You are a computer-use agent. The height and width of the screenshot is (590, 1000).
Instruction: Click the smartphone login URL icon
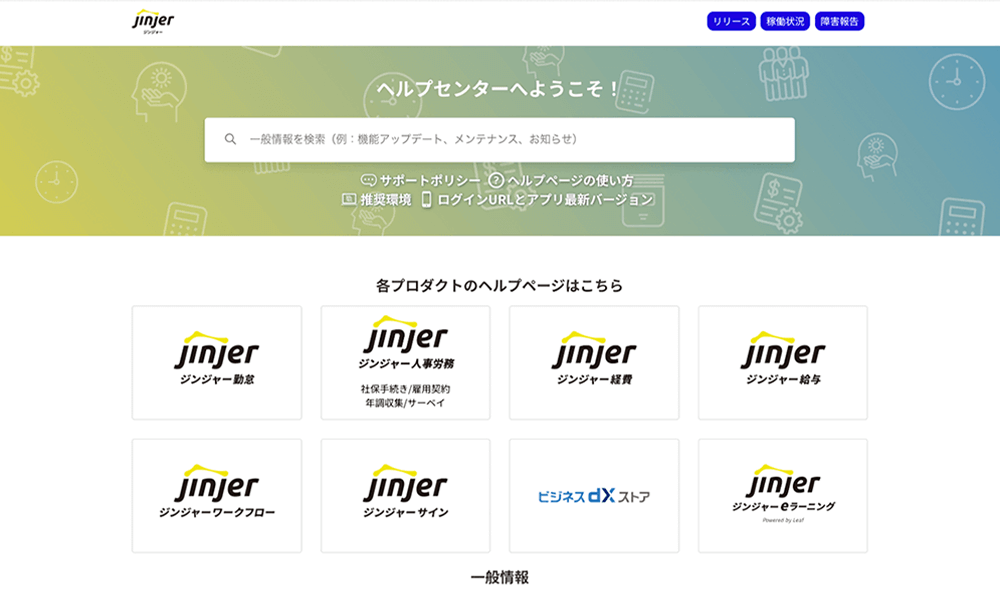click(x=426, y=200)
